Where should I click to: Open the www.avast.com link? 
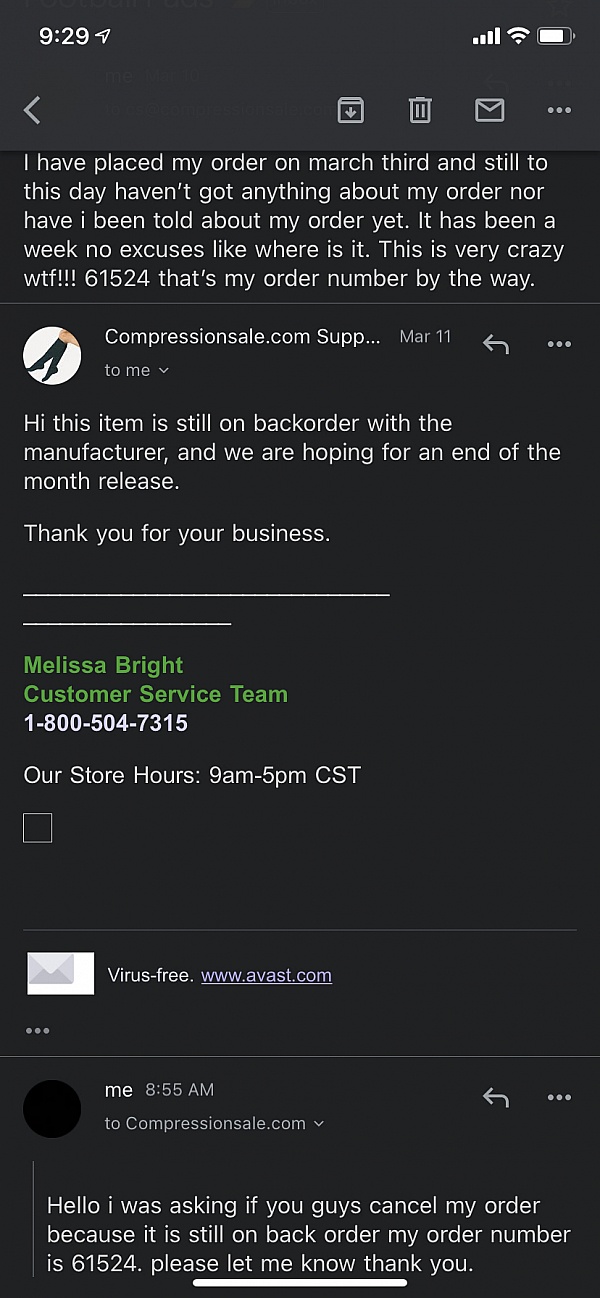(x=266, y=975)
